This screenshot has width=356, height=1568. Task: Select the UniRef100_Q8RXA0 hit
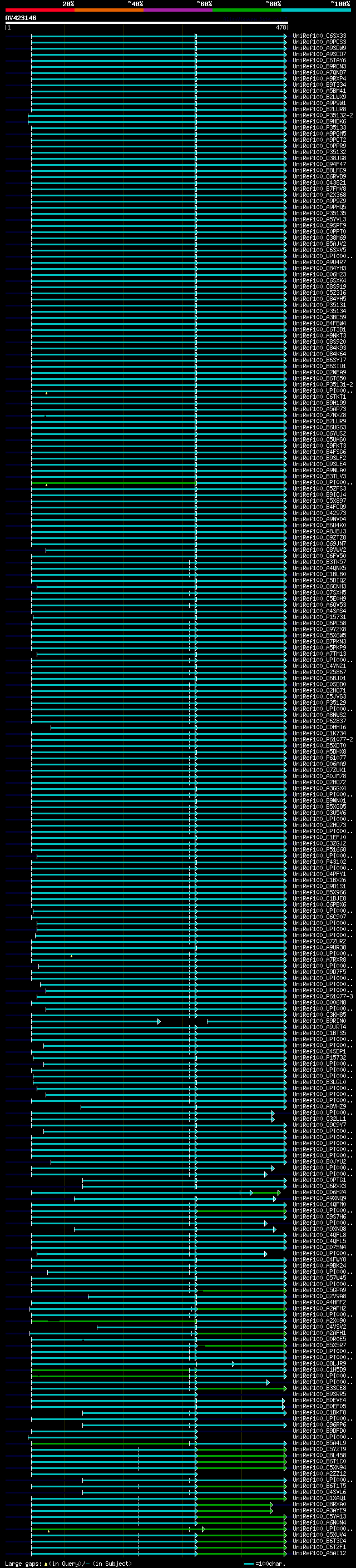coord(319,1504)
